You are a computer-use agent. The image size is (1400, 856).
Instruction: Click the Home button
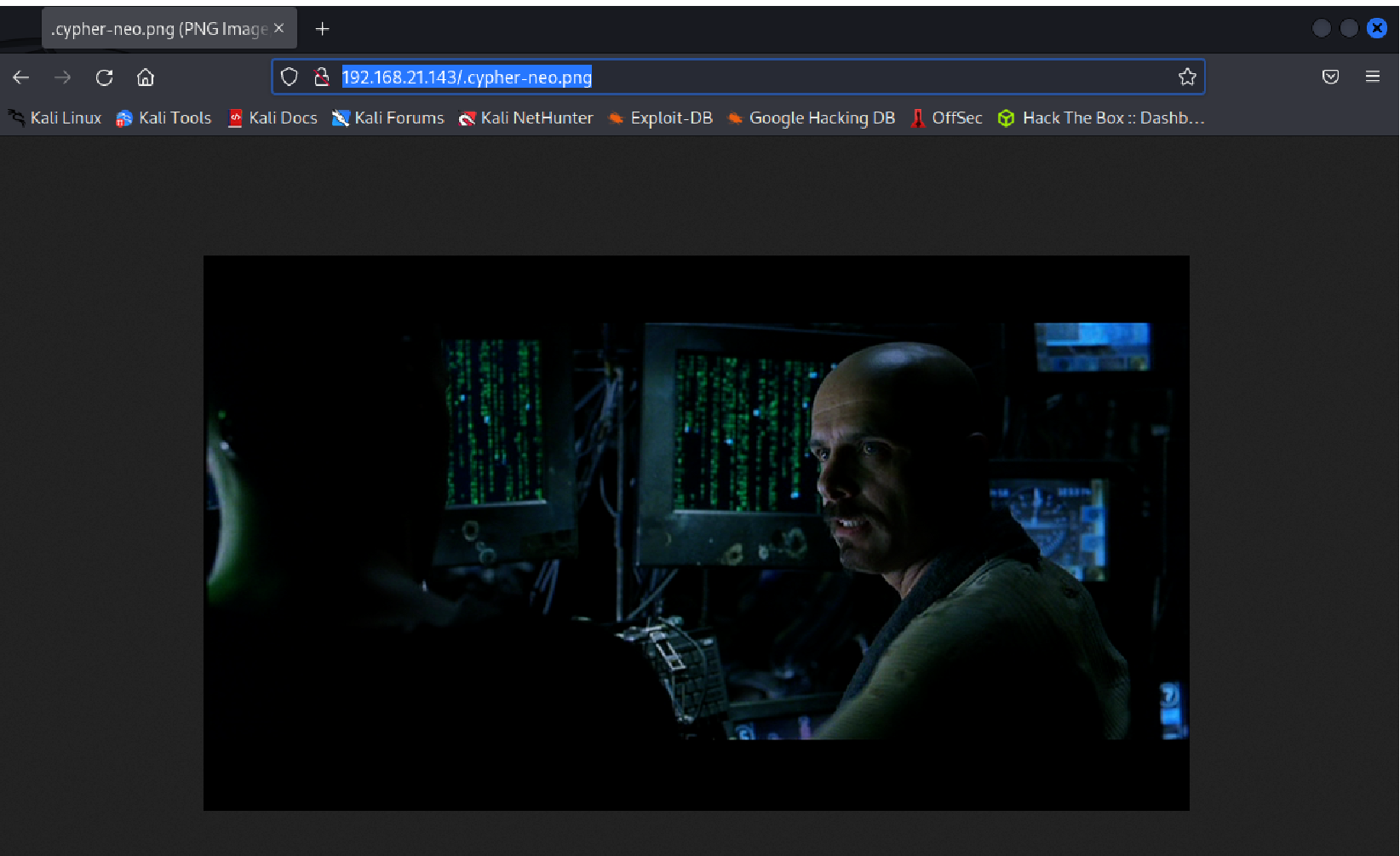[145, 77]
